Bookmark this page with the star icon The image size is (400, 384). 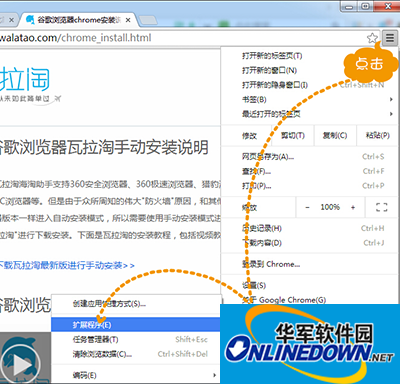372,38
